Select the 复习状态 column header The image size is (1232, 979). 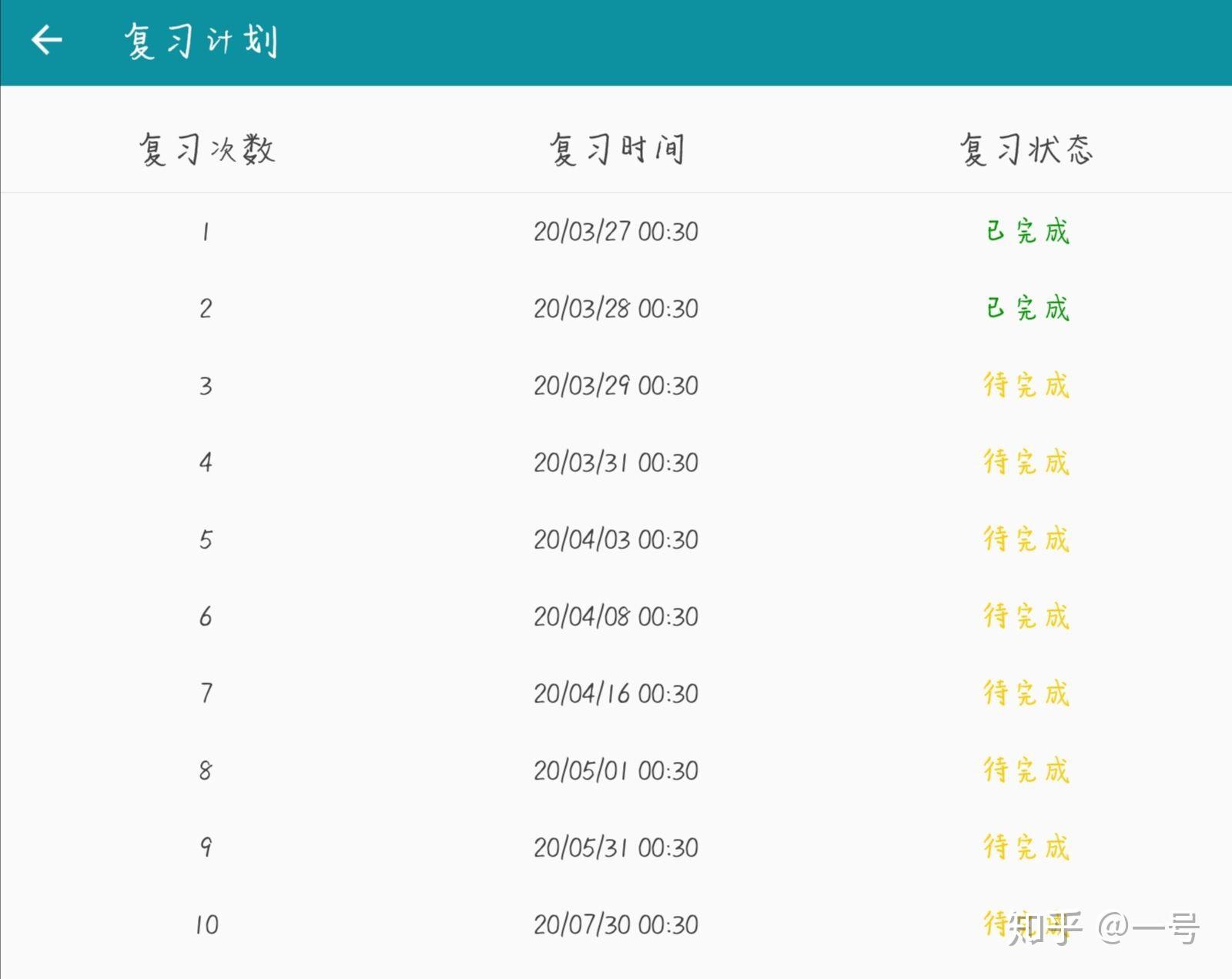coord(1026,149)
